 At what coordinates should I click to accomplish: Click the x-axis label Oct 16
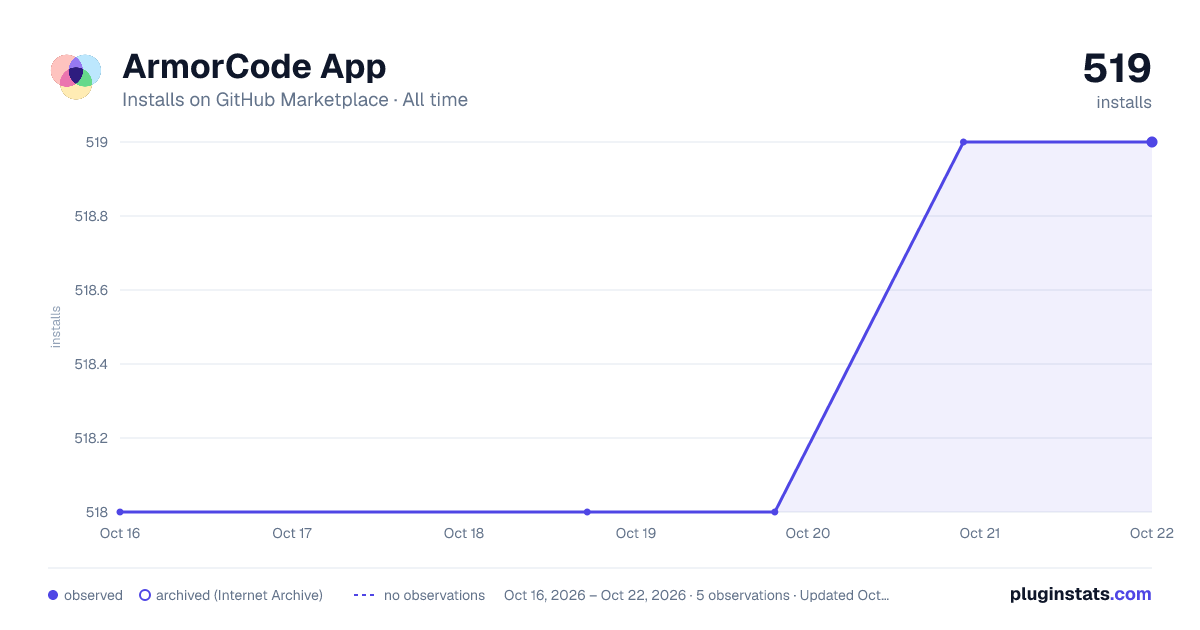(120, 533)
